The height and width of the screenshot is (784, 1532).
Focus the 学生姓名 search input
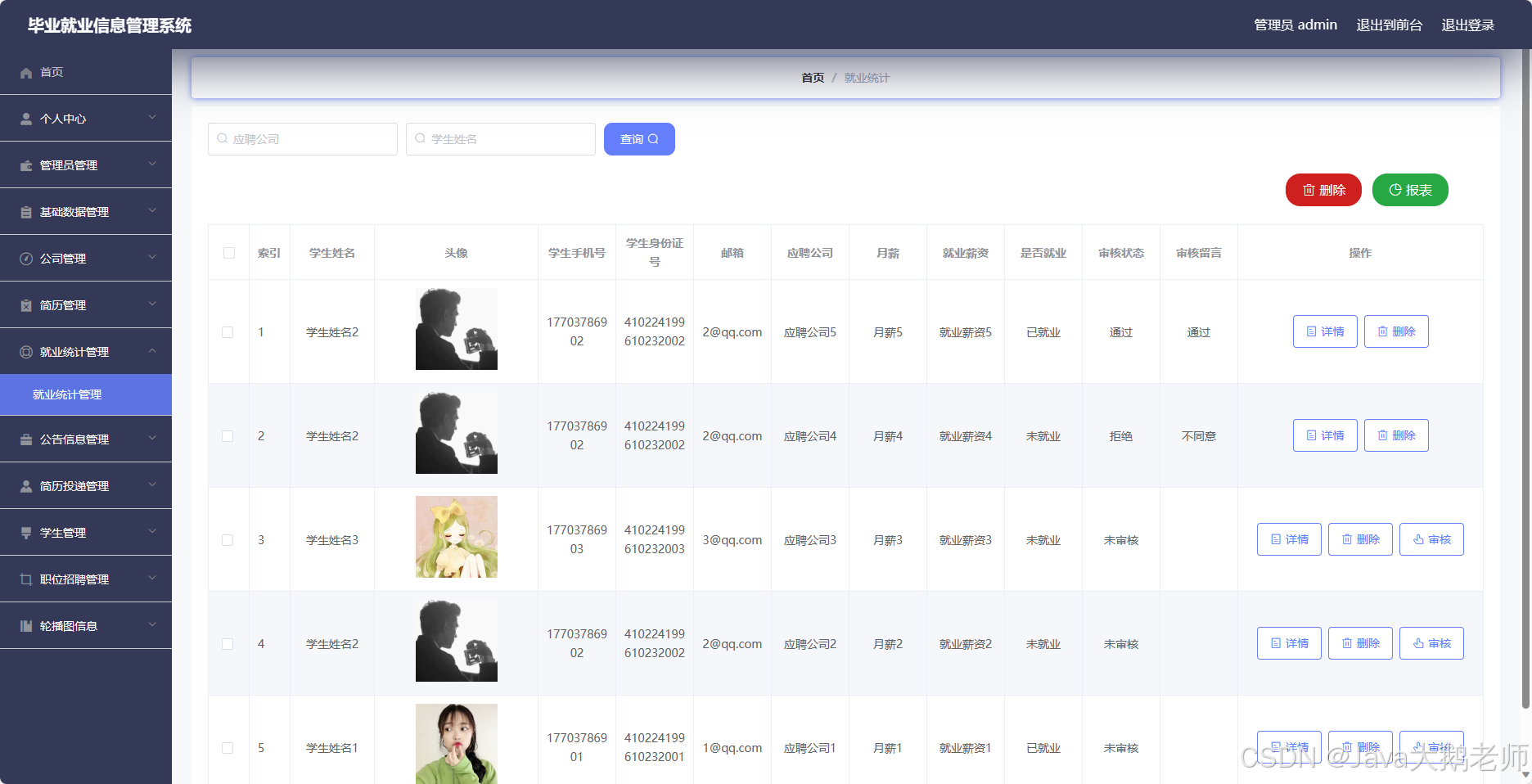click(x=501, y=139)
